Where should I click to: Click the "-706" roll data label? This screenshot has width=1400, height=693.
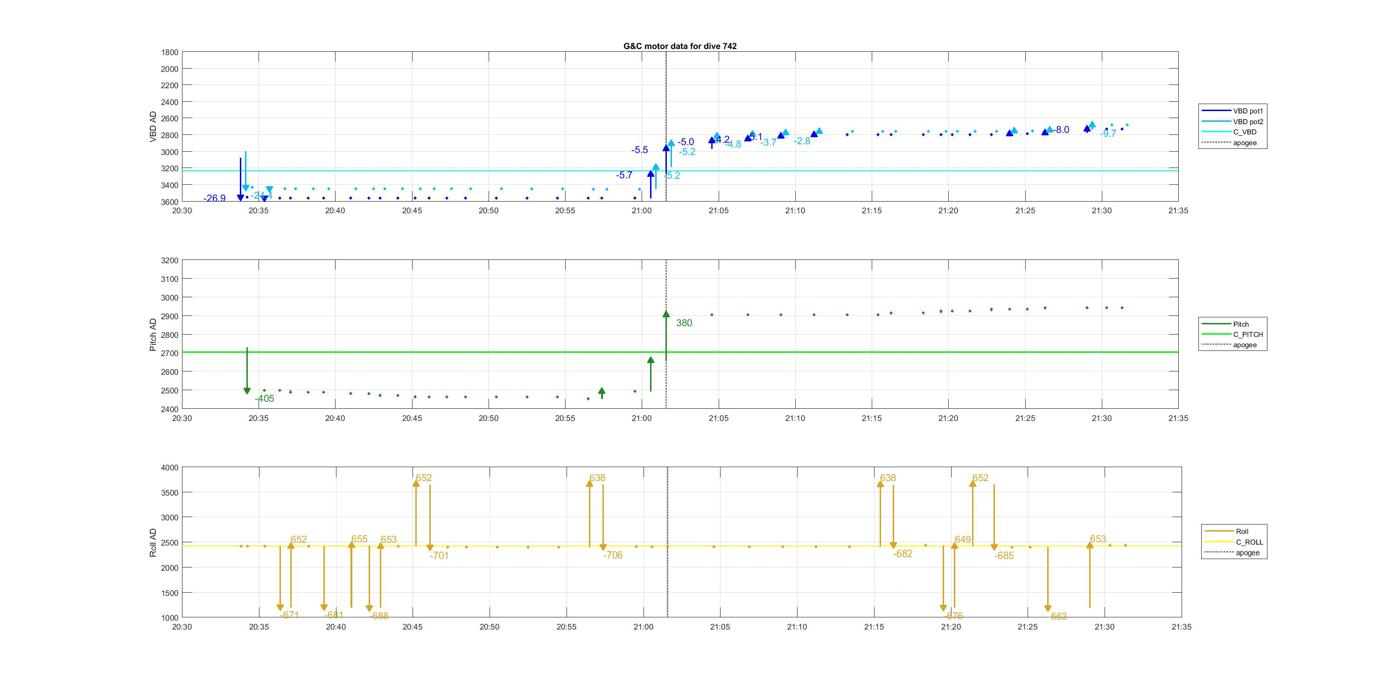click(x=613, y=555)
